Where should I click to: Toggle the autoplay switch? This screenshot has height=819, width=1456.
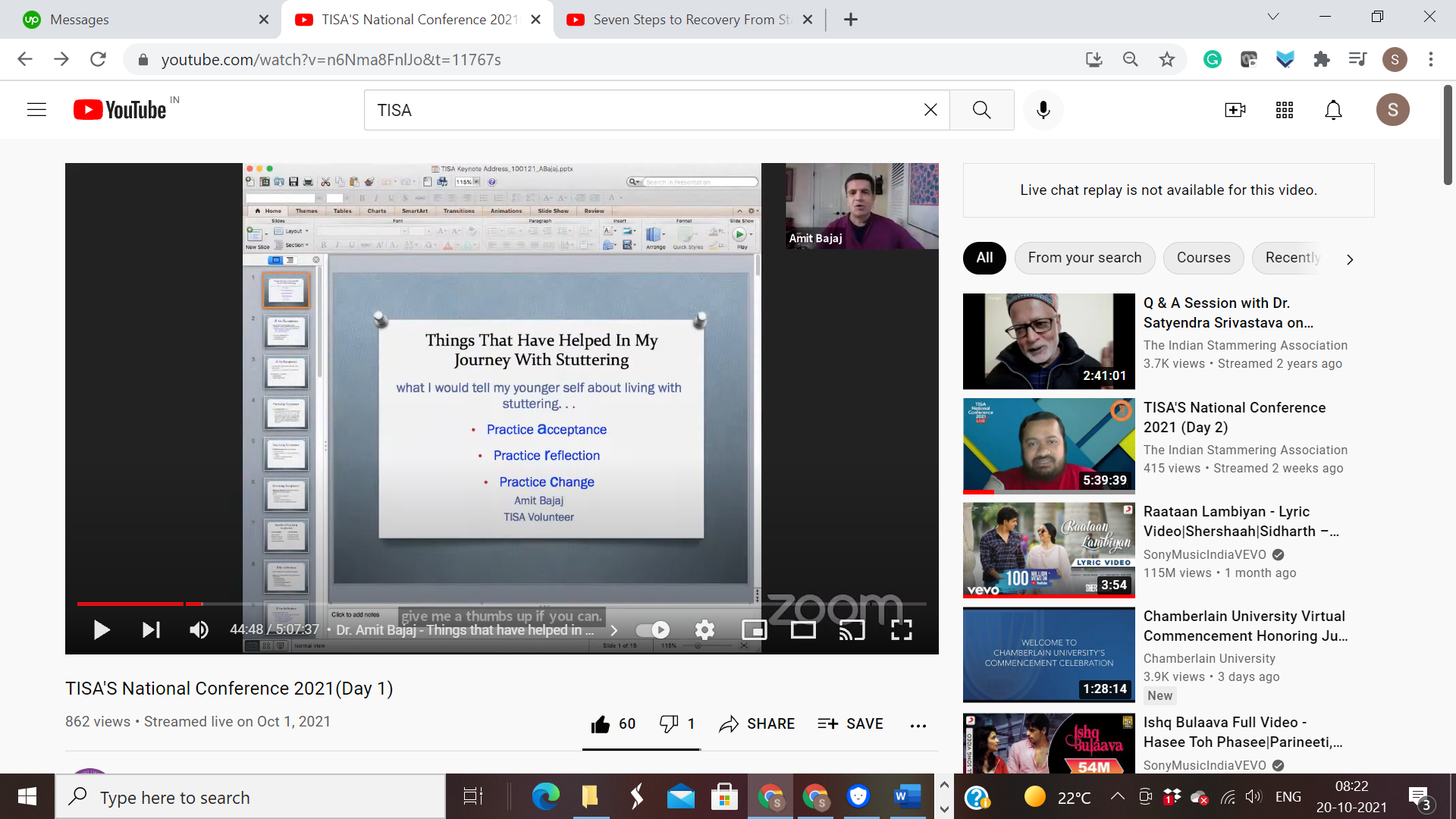tap(652, 630)
